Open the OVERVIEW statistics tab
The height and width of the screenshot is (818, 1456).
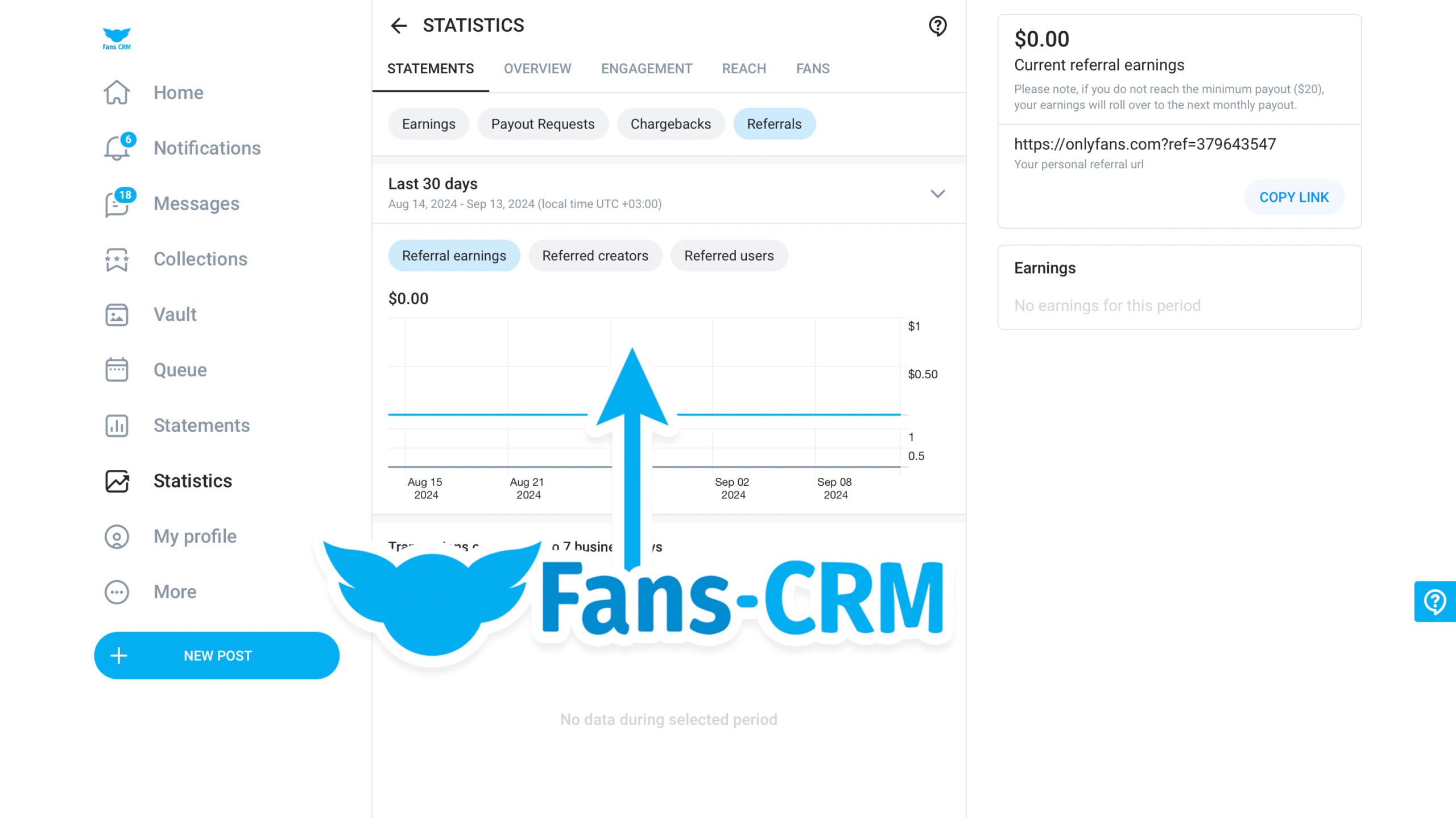[537, 68]
